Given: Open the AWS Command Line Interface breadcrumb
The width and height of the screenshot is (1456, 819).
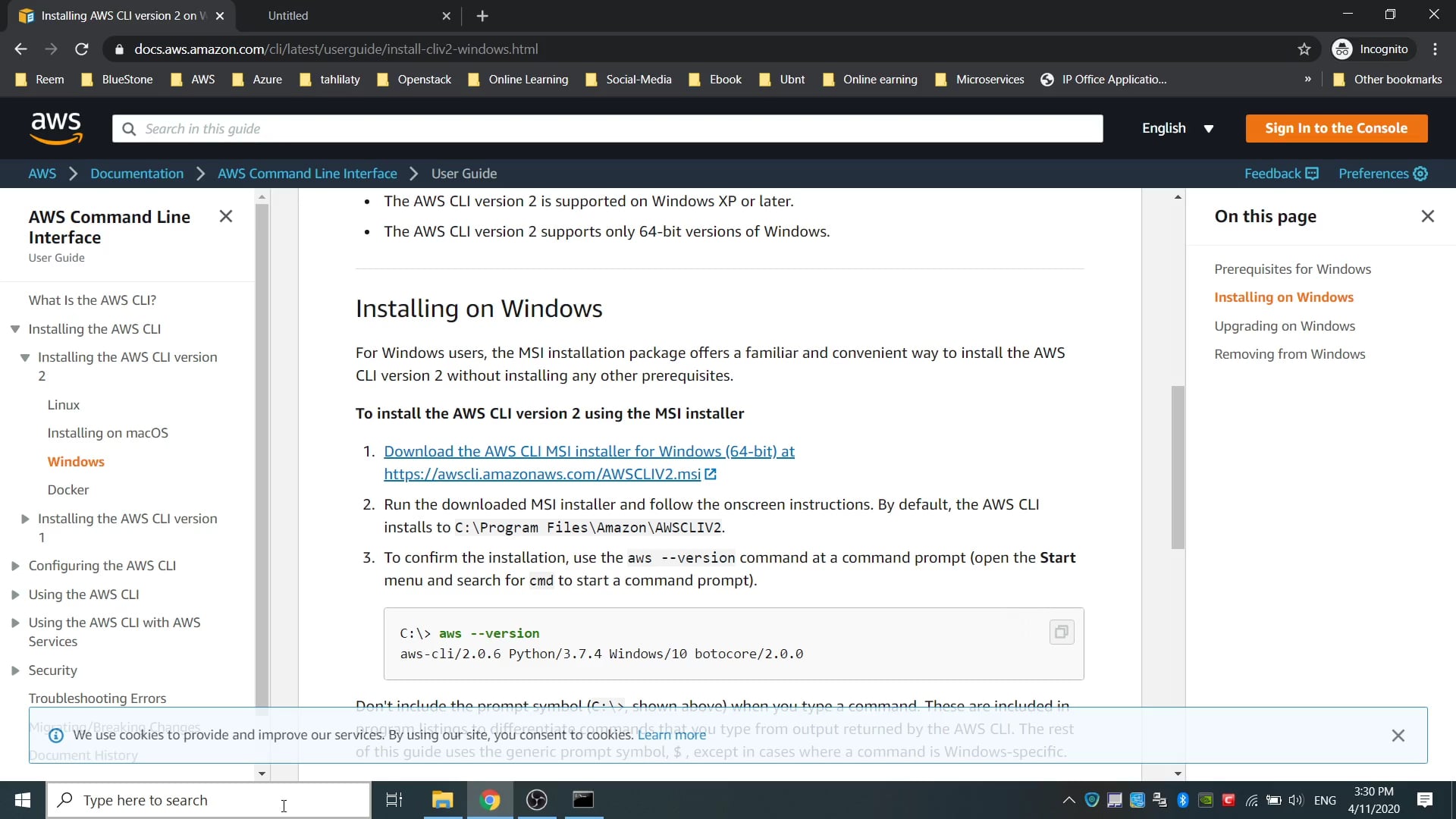Looking at the screenshot, I should pos(306,173).
